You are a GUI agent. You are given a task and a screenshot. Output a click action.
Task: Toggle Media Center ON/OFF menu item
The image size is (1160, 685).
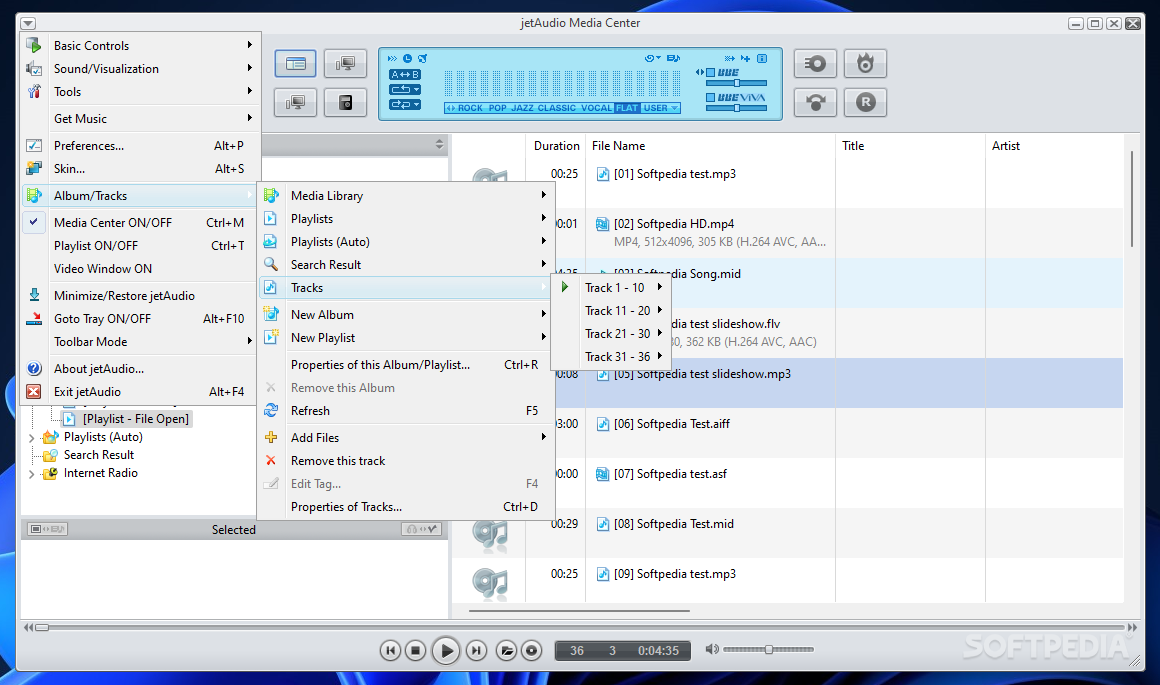tap(138, 223)
